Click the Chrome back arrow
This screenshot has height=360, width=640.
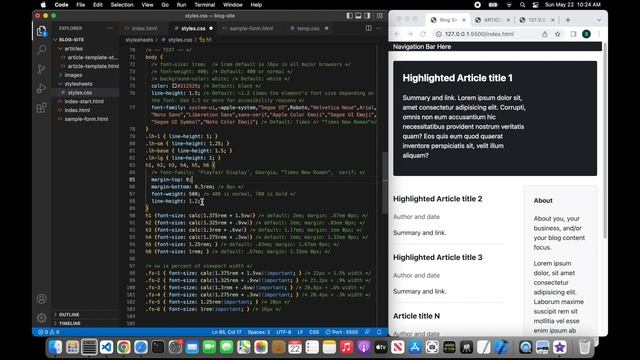click(x=397, y=34)
